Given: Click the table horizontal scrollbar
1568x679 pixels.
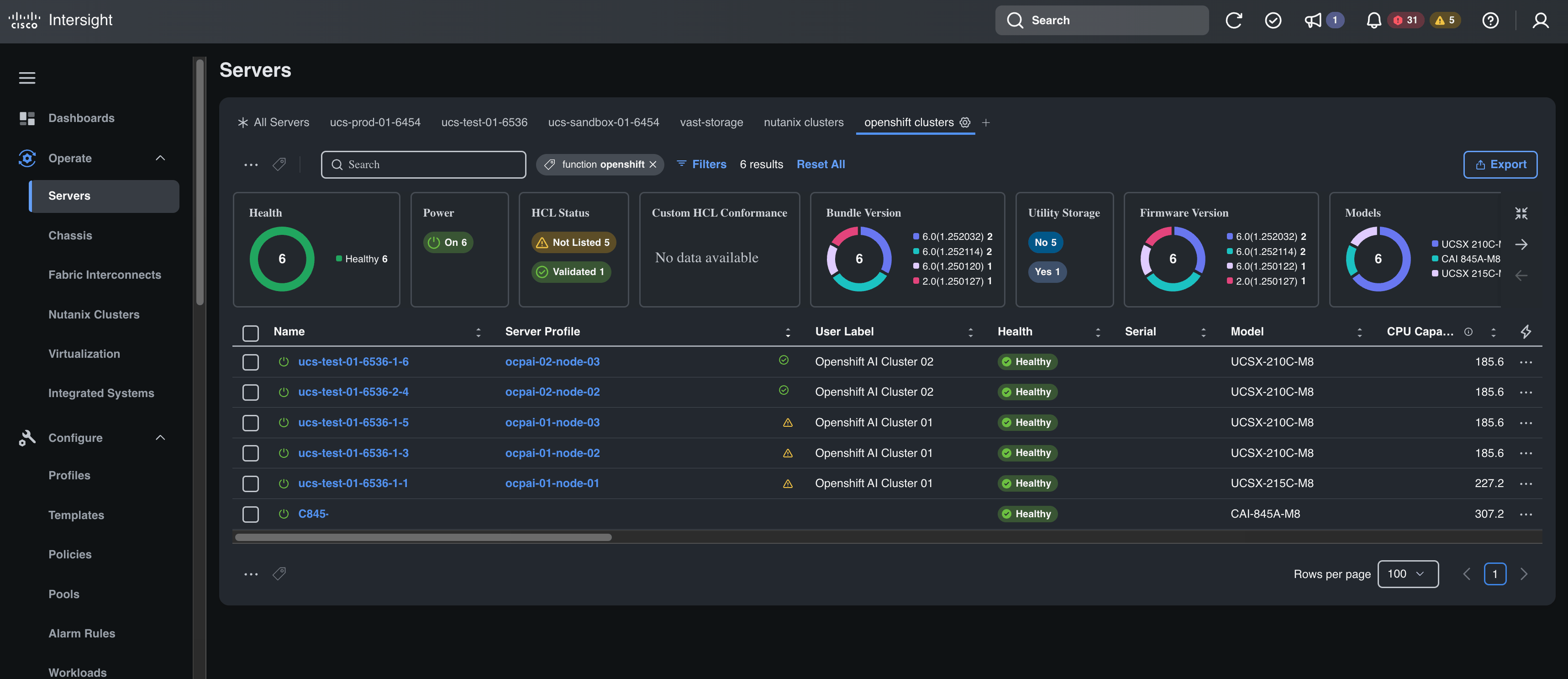Looking at the screenshot, I should 423,537.
